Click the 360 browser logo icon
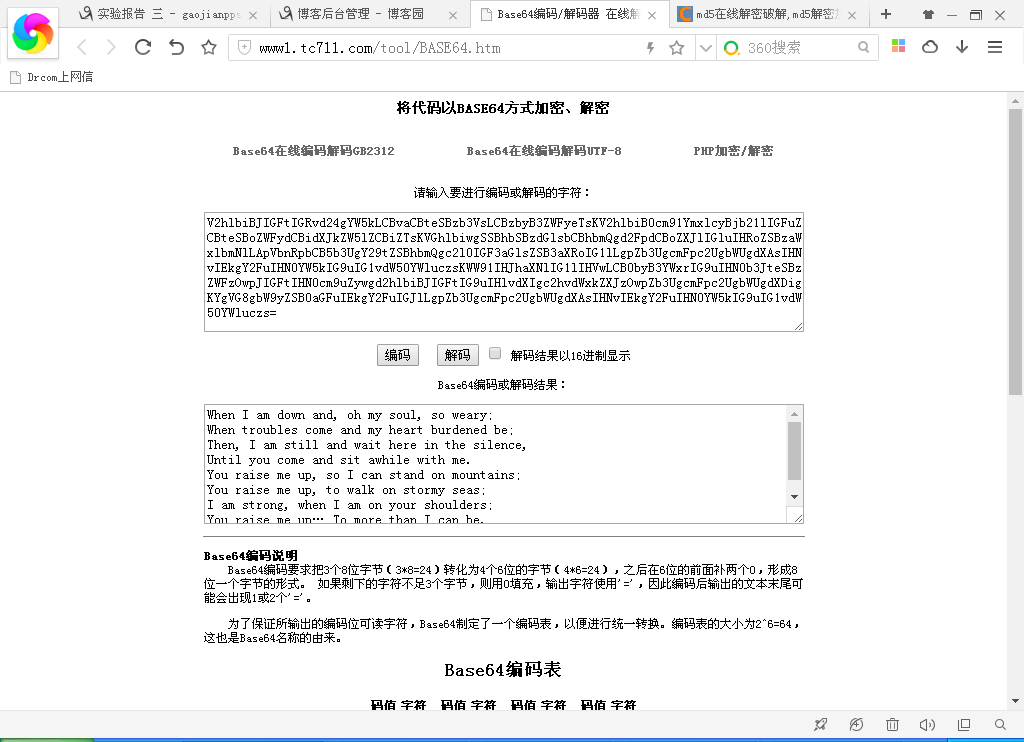 (x=33, y=33)
